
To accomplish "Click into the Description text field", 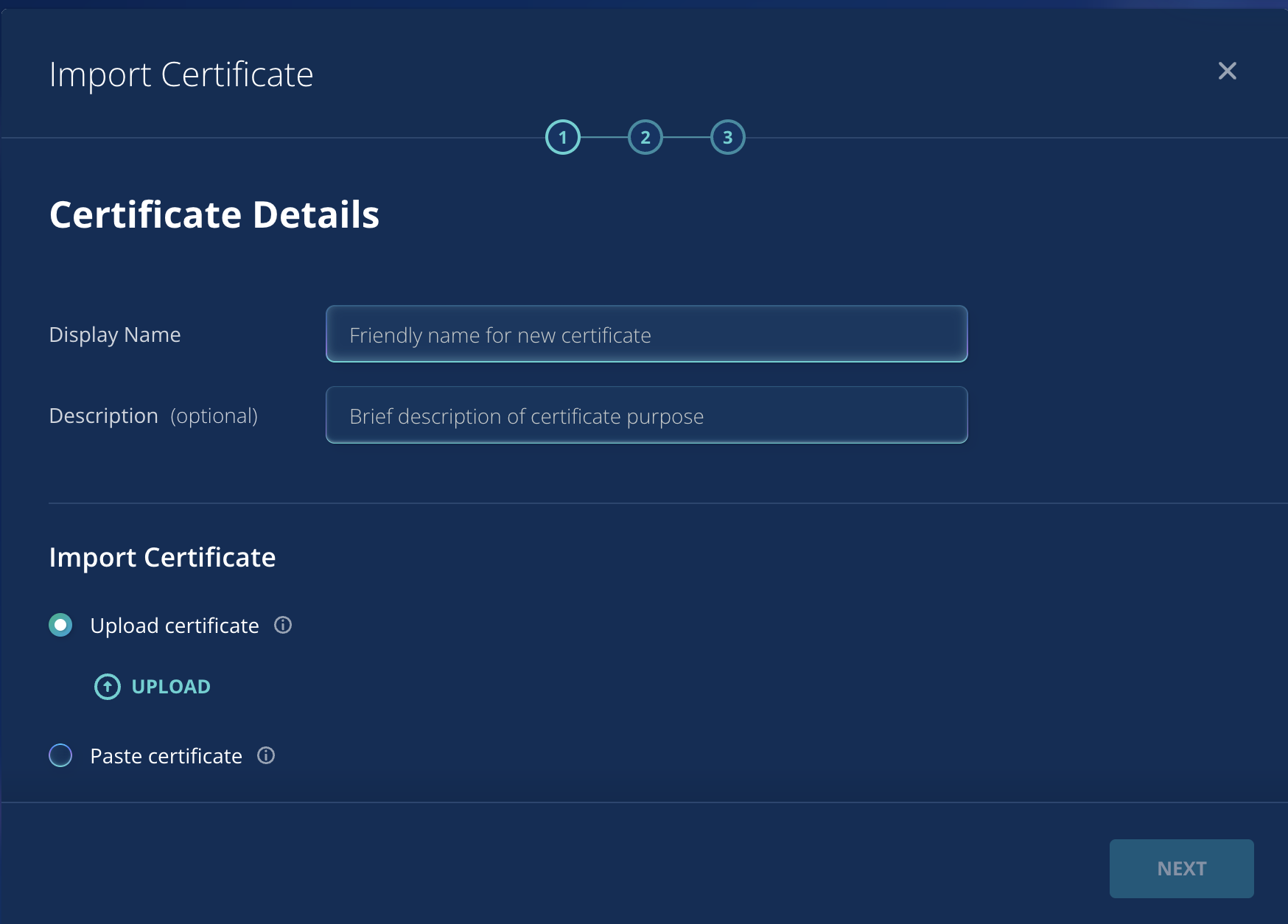I will [646, 416].
